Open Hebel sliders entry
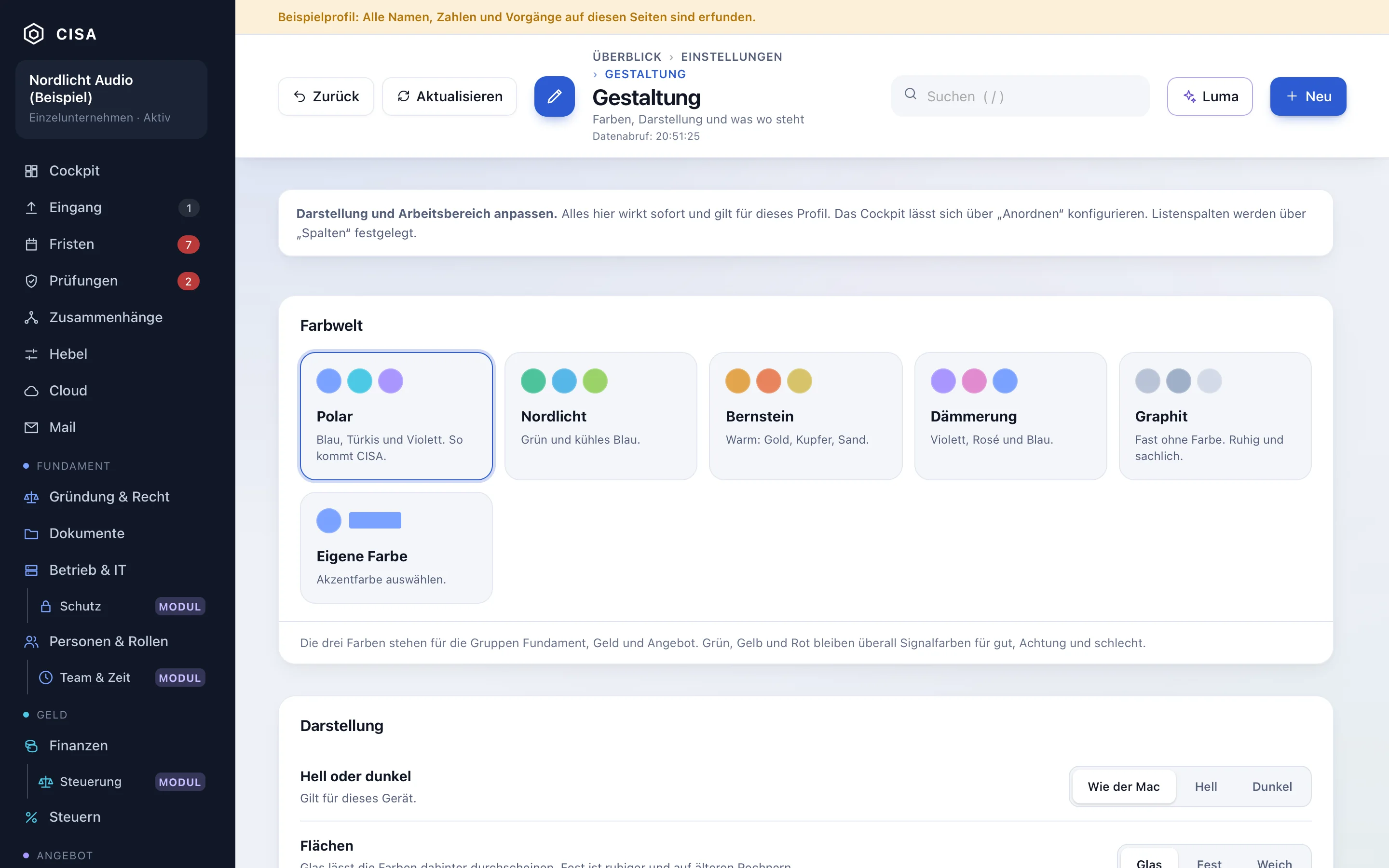This screenshot has height=868, width=1389. click(x=111, y=354)
